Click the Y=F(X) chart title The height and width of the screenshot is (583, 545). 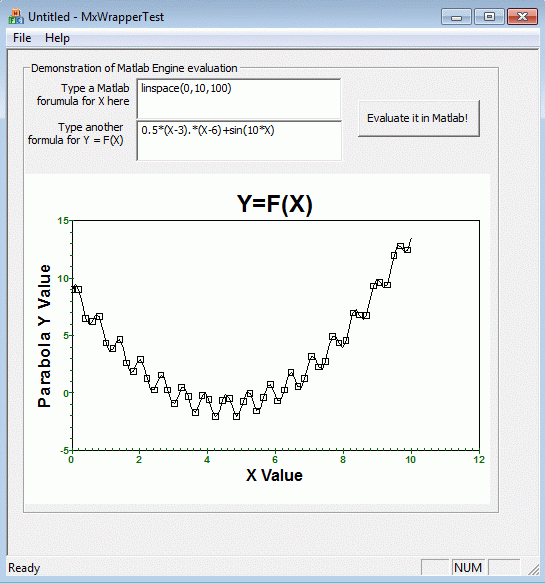[274, 204]
